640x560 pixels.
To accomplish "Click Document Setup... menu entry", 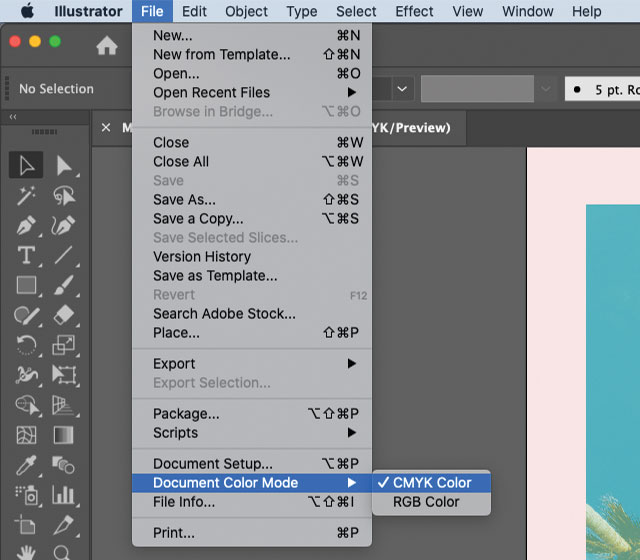I will click(x=212, y=464).
